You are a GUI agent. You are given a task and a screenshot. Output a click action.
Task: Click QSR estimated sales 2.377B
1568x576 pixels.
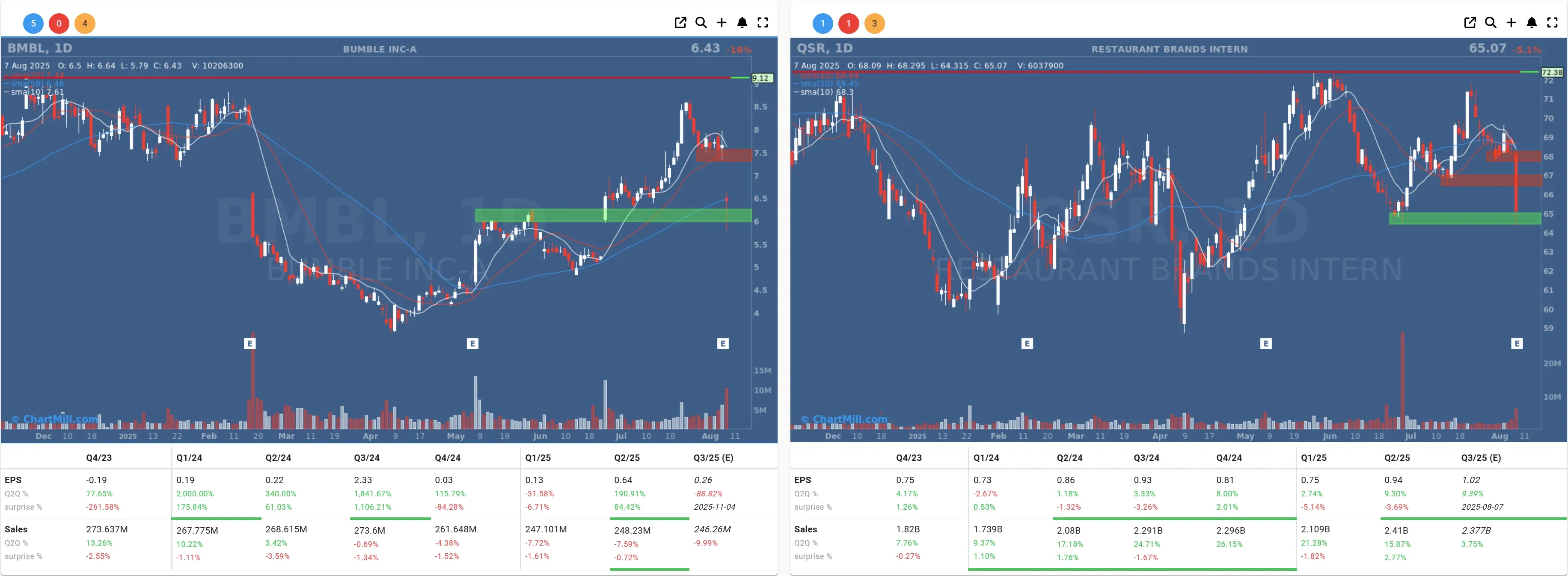[1476, 531]
